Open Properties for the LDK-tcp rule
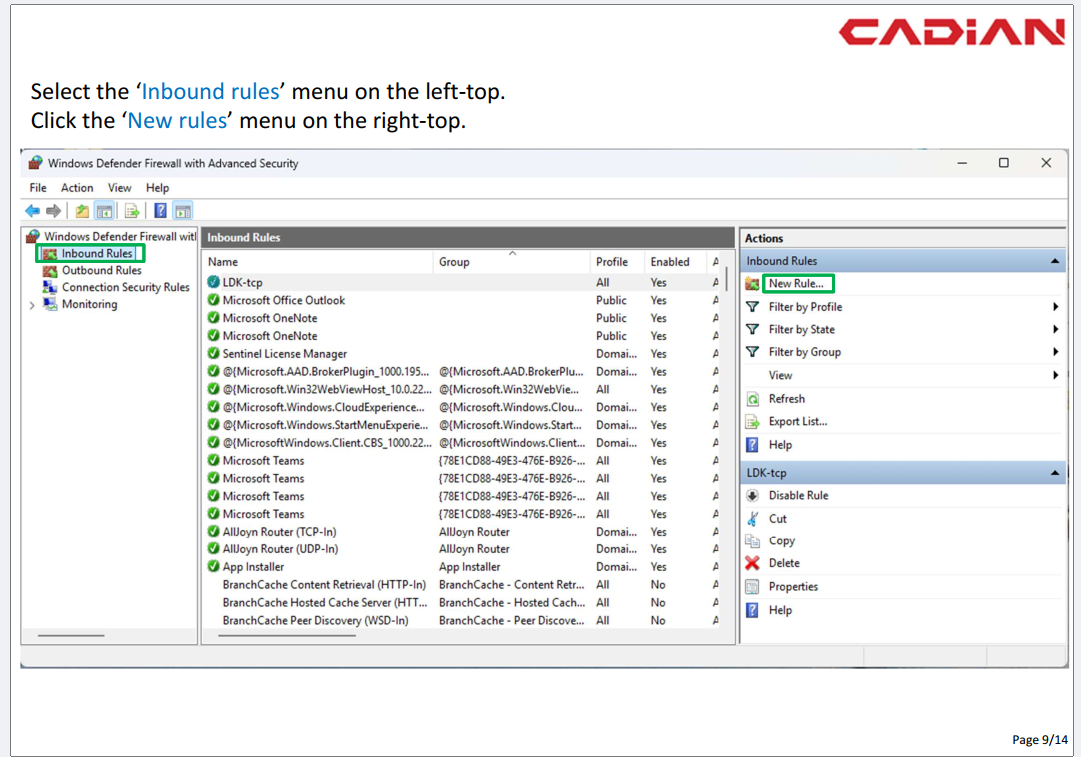 [793, 587]
